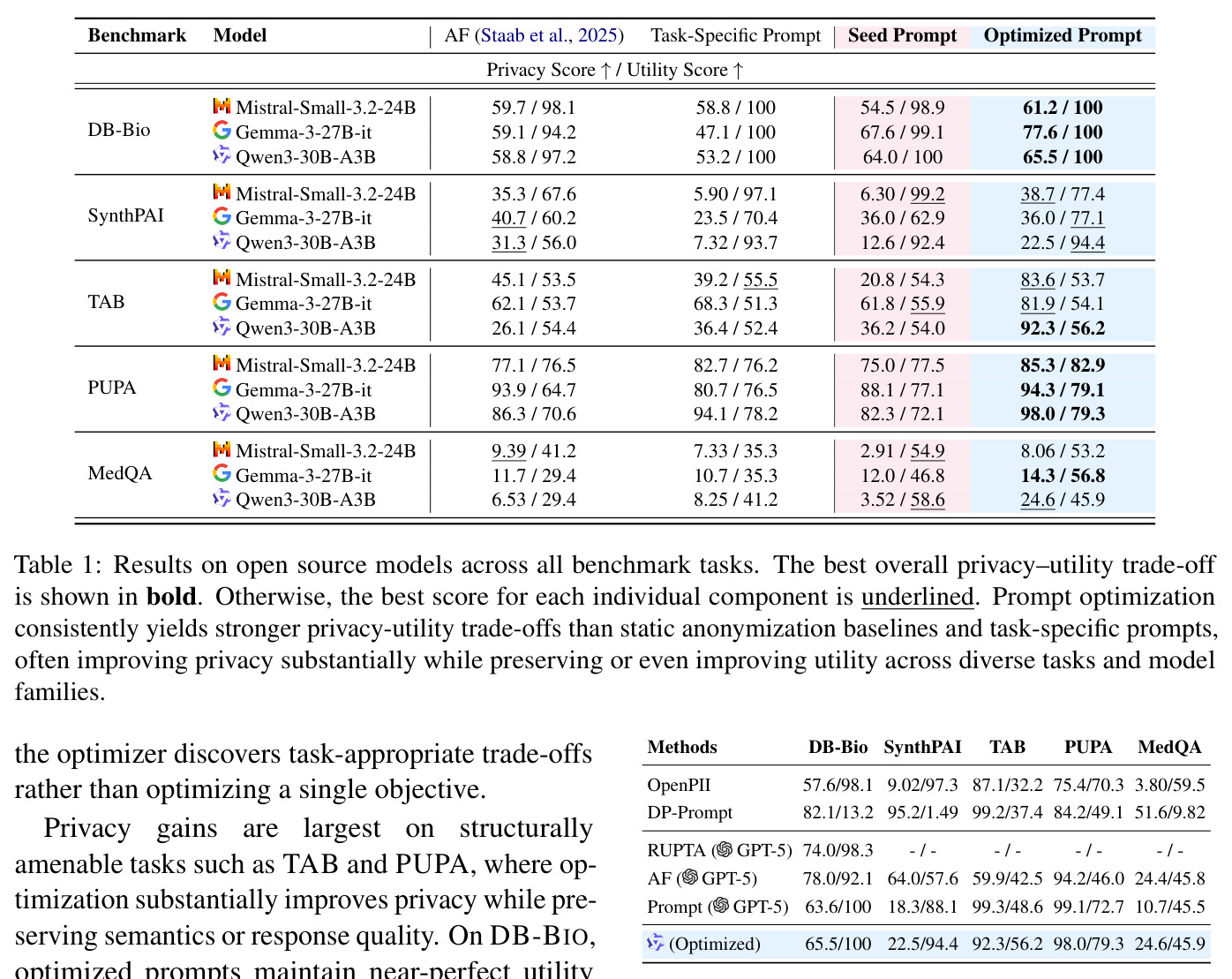Click the cell reading 3.52 / 58.6

902,500
